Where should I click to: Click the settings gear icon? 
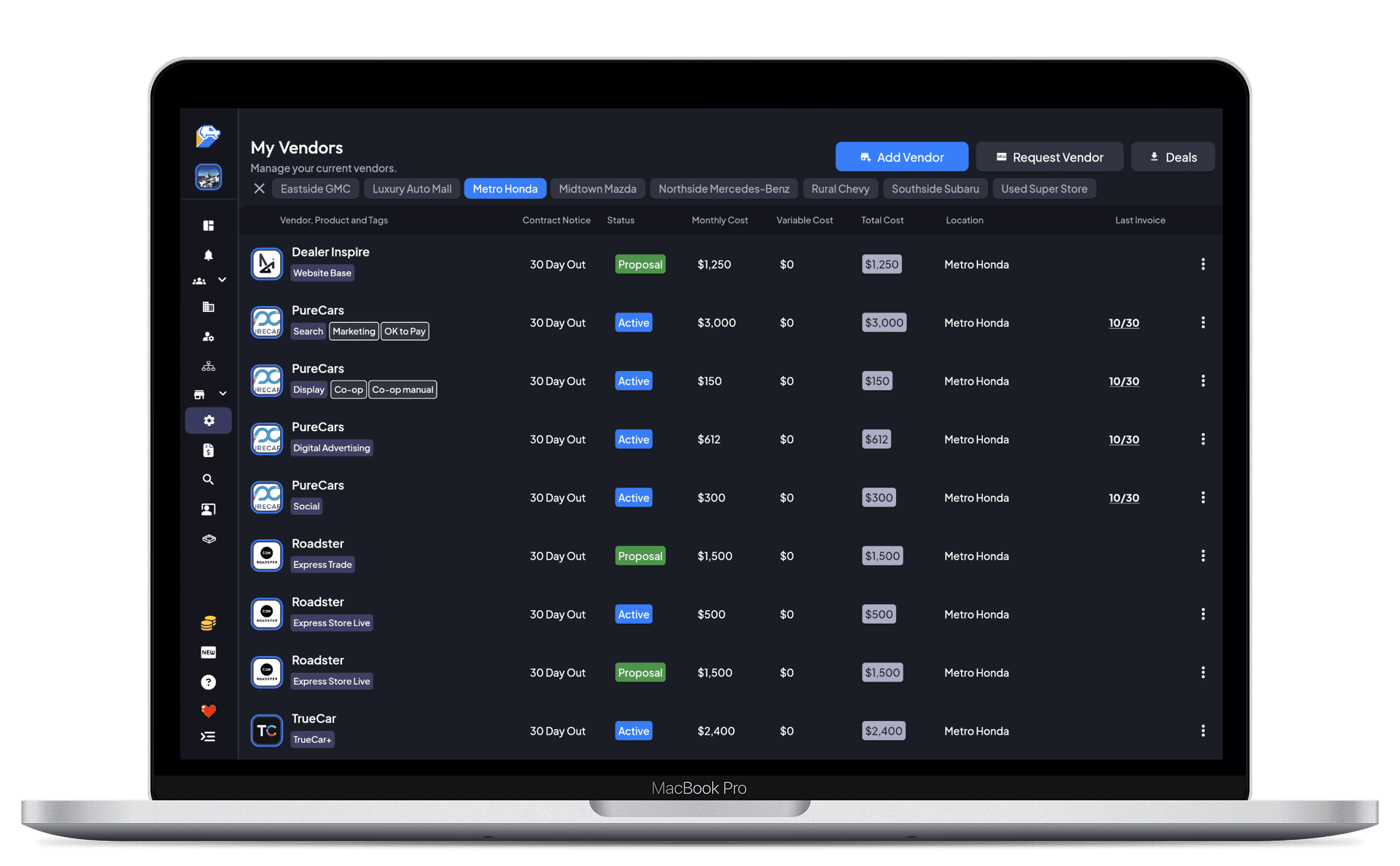coord(209,419)
